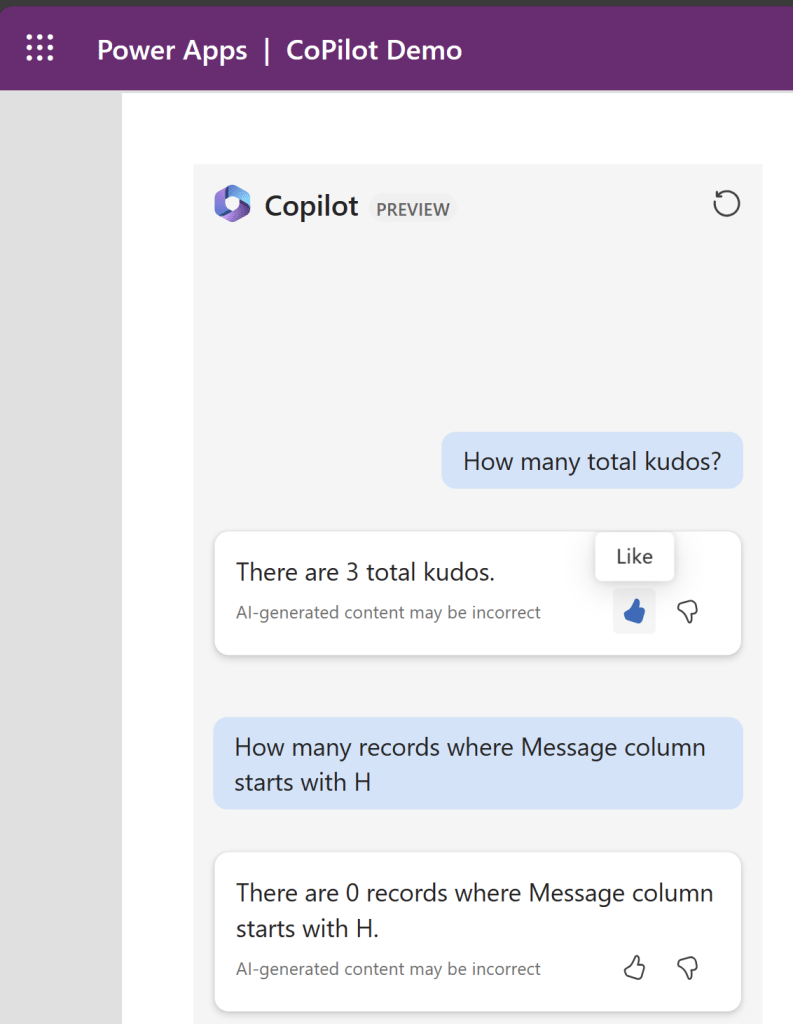This screenshot has width=793, height=1024.
Task: Dislike the '3 total kudos' response
Action: [687, 611]
